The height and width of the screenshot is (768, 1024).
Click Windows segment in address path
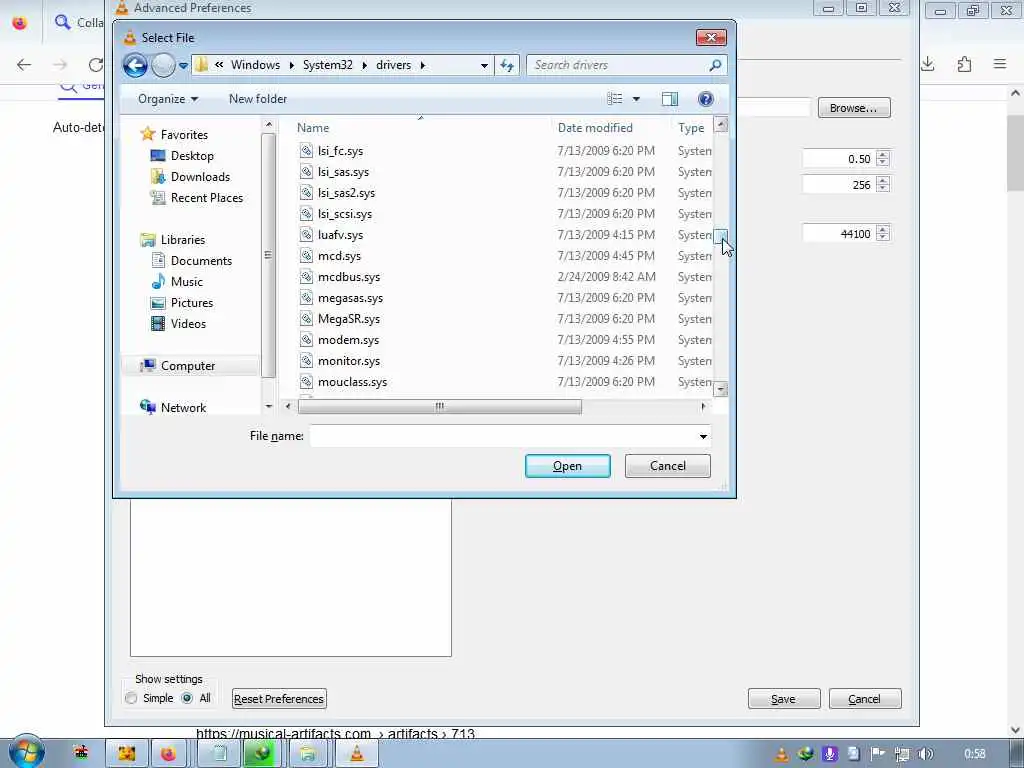[255, 65]
